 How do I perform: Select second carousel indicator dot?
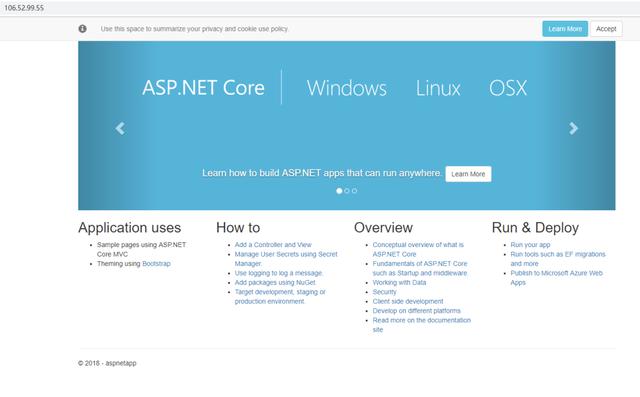click(x=347, y=191)
